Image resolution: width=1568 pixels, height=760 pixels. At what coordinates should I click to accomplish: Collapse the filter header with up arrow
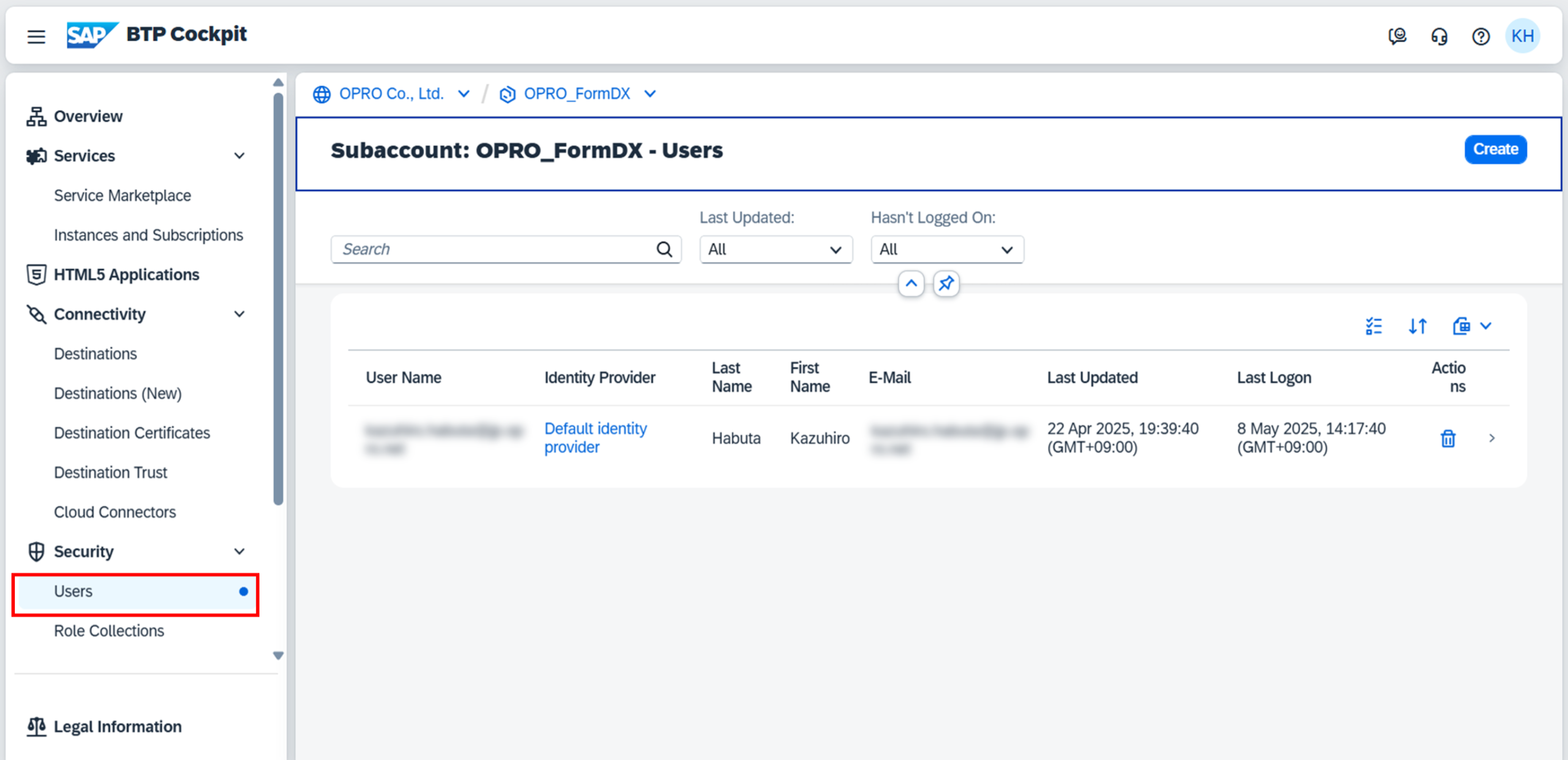(911, 284)
